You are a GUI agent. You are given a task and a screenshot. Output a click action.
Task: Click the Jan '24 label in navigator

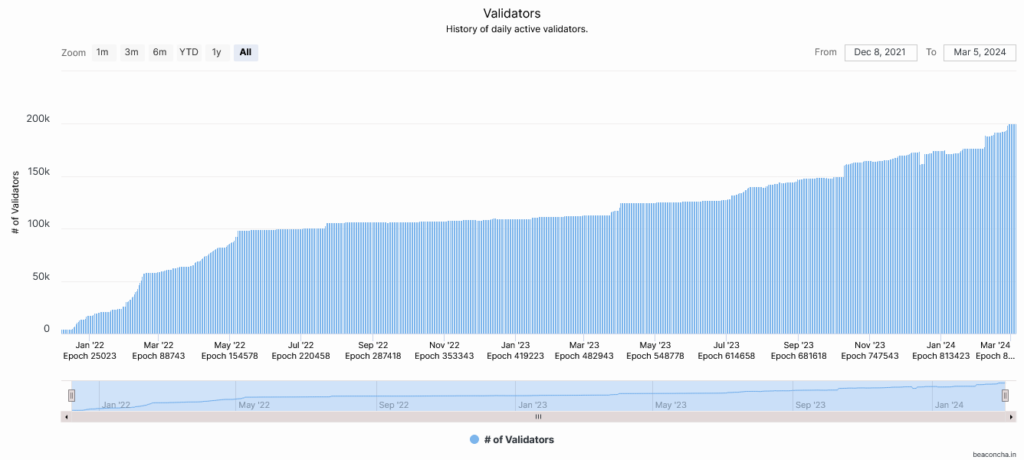(950, 405)
